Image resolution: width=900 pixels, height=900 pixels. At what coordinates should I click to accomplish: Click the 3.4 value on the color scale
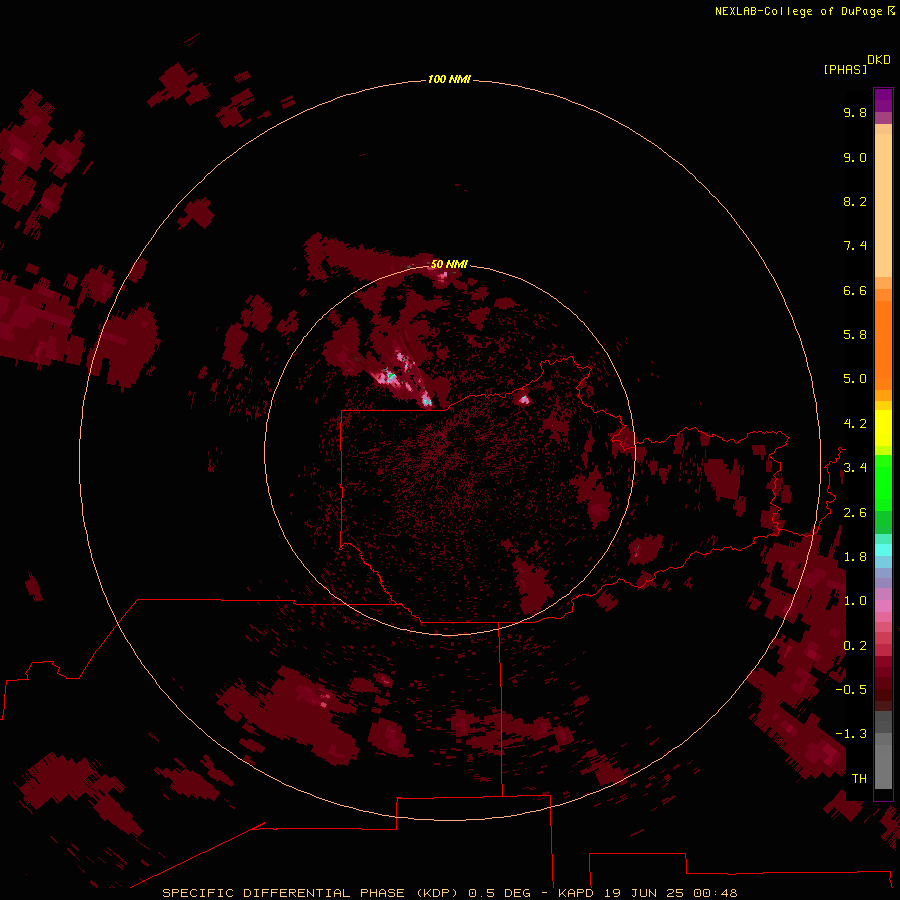pyautogui.click(x=855, y=468)
